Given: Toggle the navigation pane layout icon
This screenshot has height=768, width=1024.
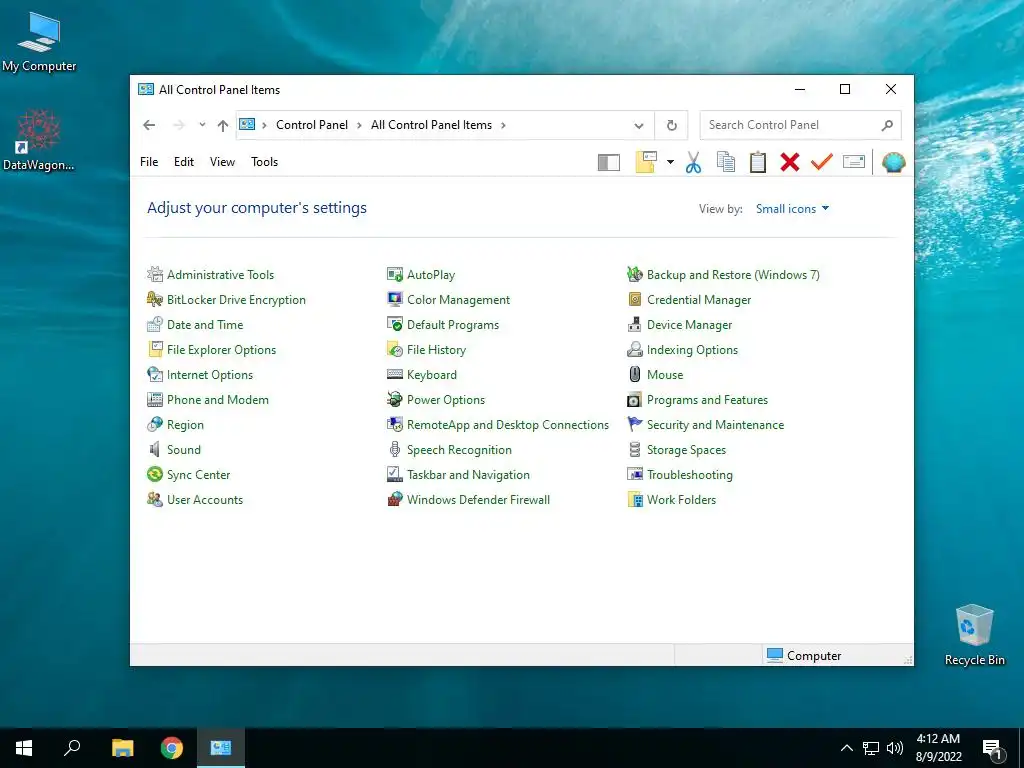Looking at the screenshot, I should tap(609, 163).
